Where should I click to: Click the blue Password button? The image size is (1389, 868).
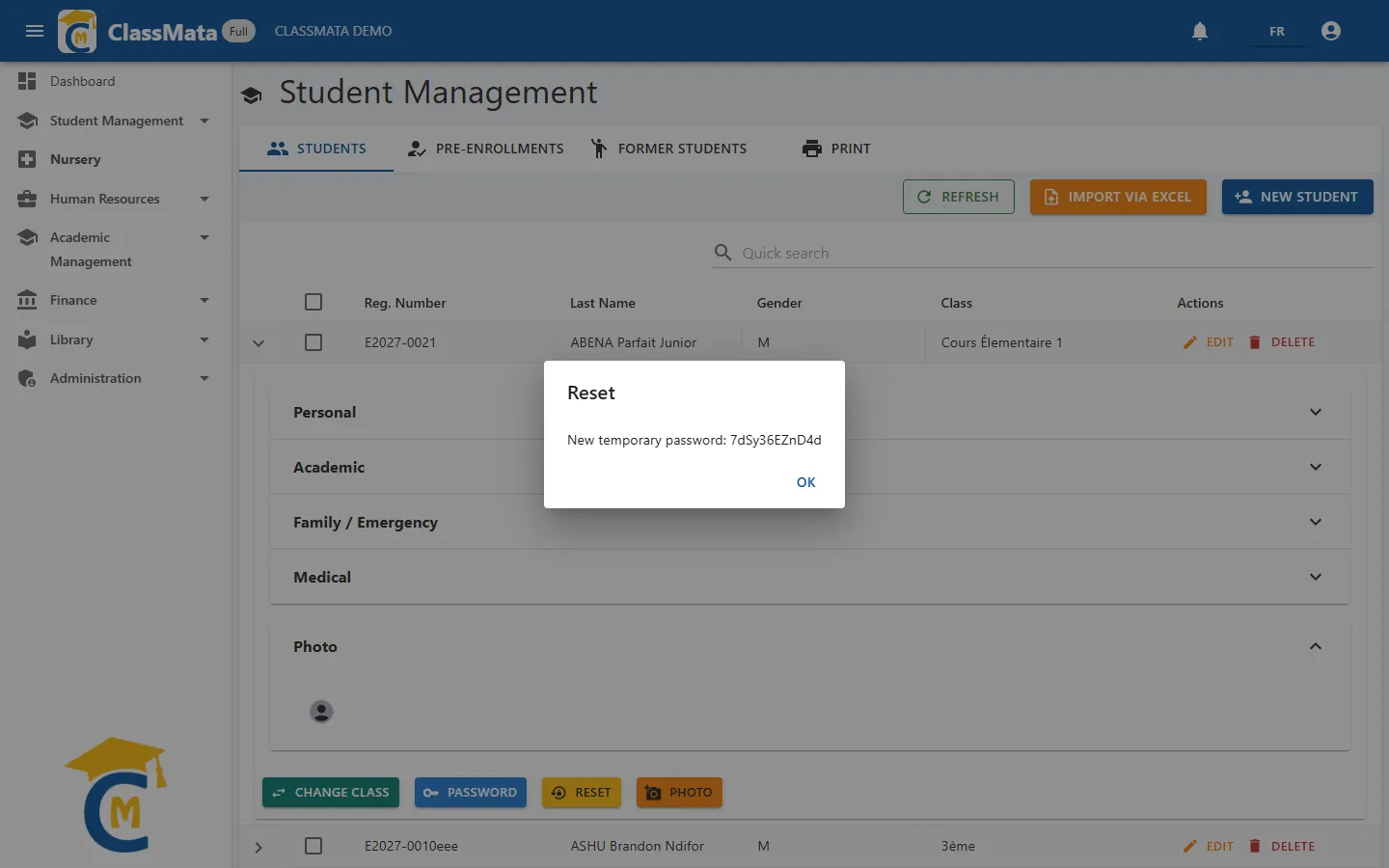[471, 793]
